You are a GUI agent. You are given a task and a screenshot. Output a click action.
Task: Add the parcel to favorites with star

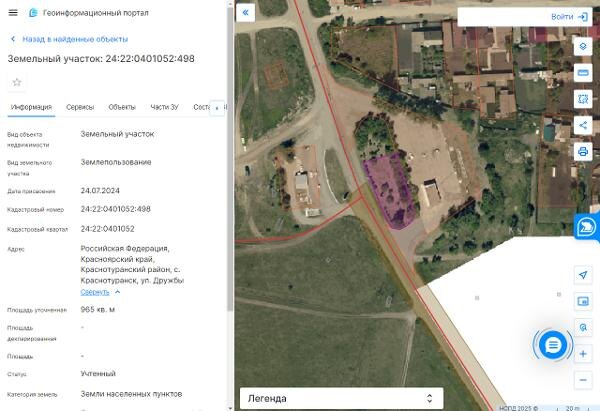17,82
